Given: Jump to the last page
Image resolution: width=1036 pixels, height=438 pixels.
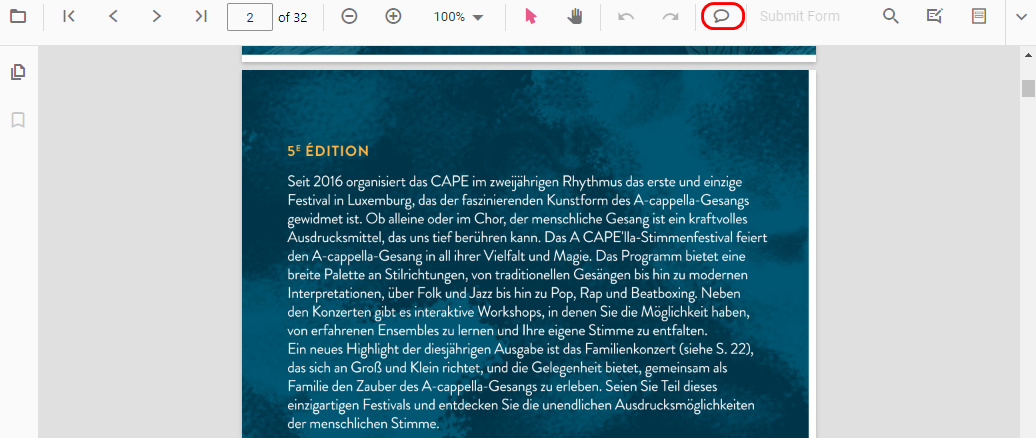Looking at the screenshot, I should [202, 17].
